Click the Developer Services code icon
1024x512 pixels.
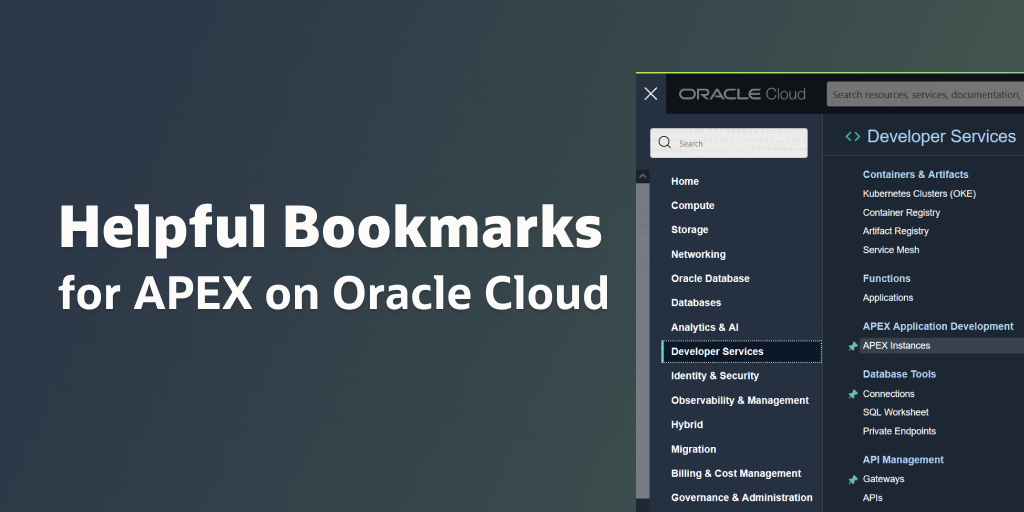pyautogui.click(x=852, y=136)
